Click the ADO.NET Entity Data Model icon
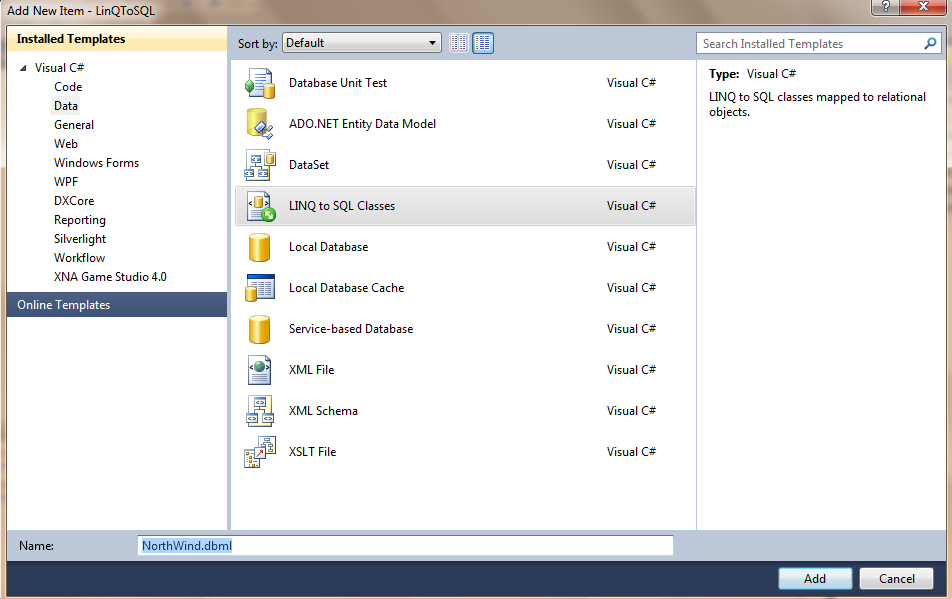 point(260,124)
